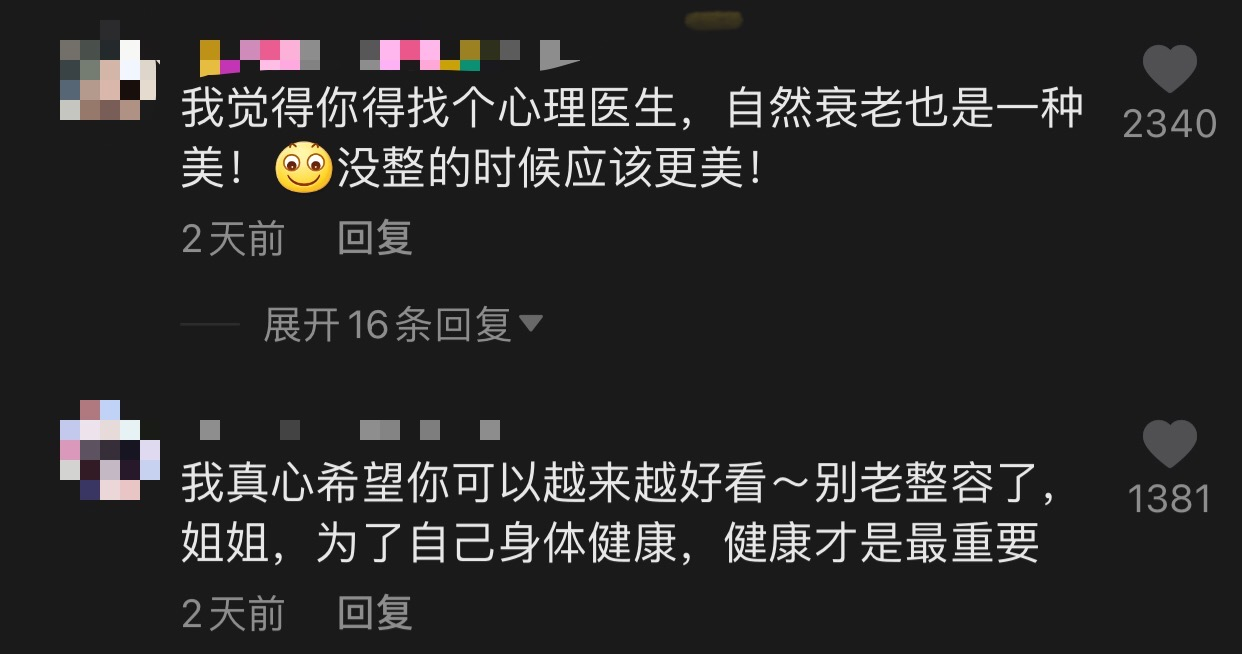The height and width of the screenshot is (654, 1242).
Task: Reply to the comment about 心理医生
Action: (x=375, y=239)
